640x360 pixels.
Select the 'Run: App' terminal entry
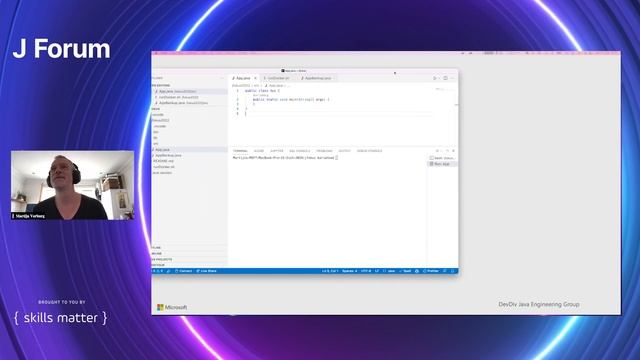(x=442, y=164)
